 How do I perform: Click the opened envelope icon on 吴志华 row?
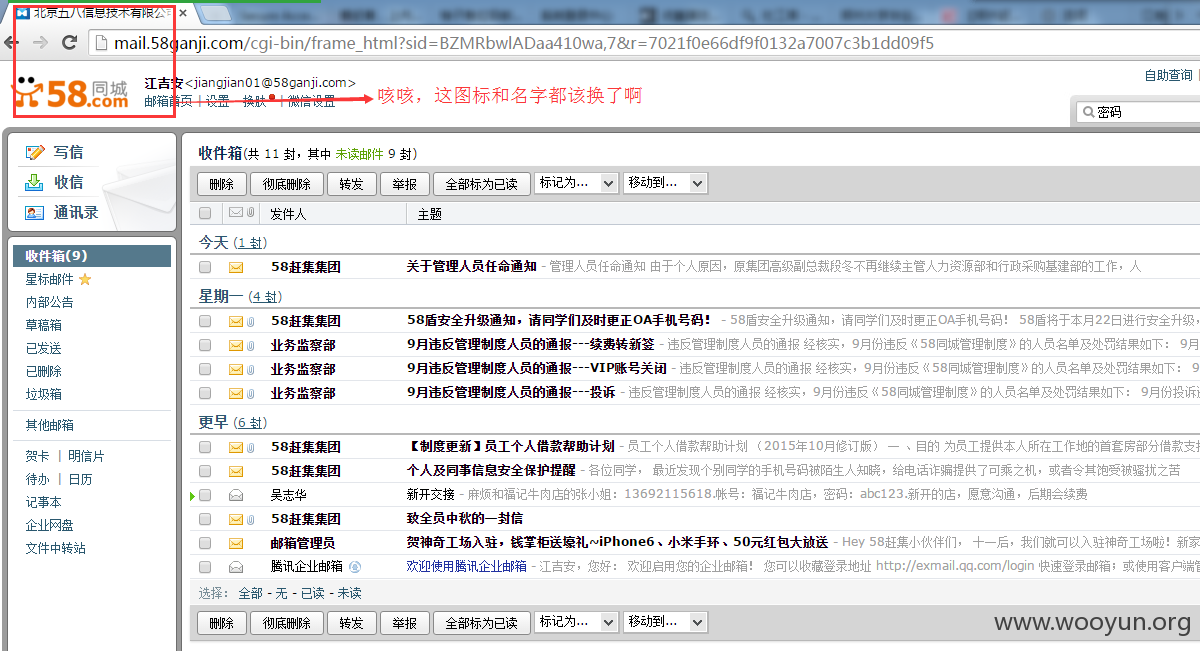coord(236,495)
